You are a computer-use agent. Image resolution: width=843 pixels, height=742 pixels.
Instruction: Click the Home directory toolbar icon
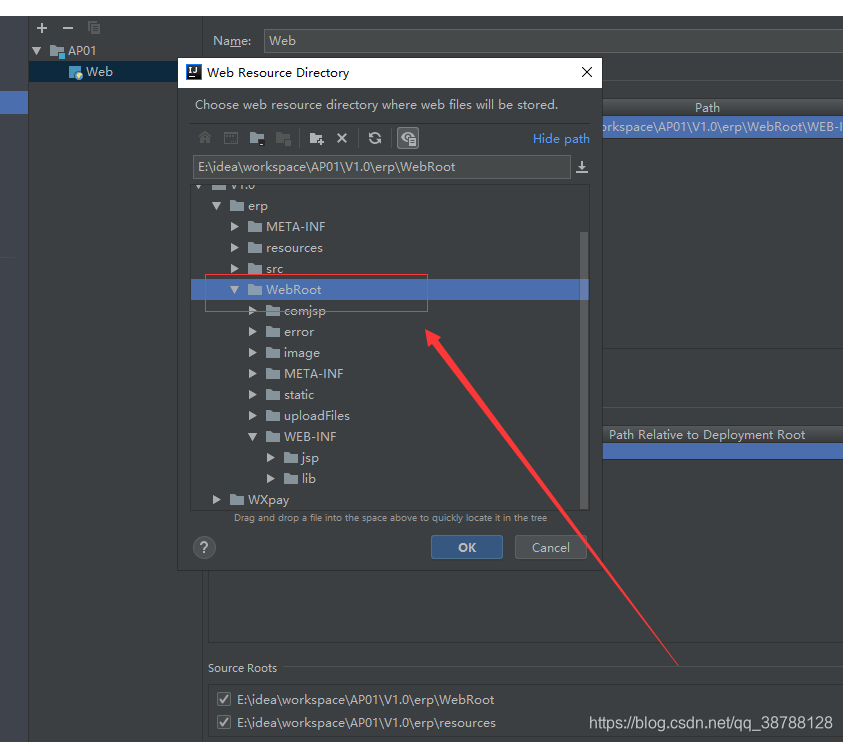click(205, 138)
